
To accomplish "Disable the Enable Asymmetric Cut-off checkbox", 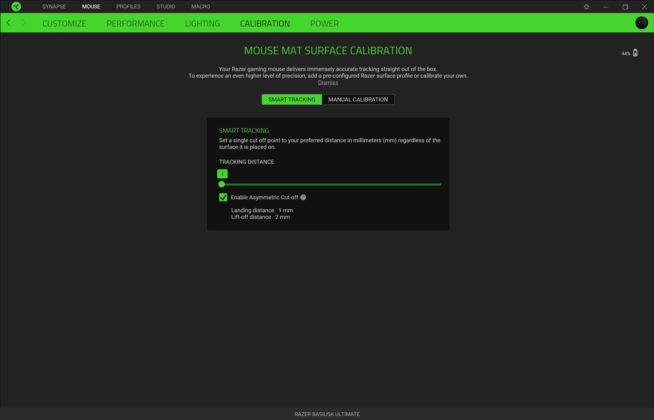I will (x=223, y=197).
